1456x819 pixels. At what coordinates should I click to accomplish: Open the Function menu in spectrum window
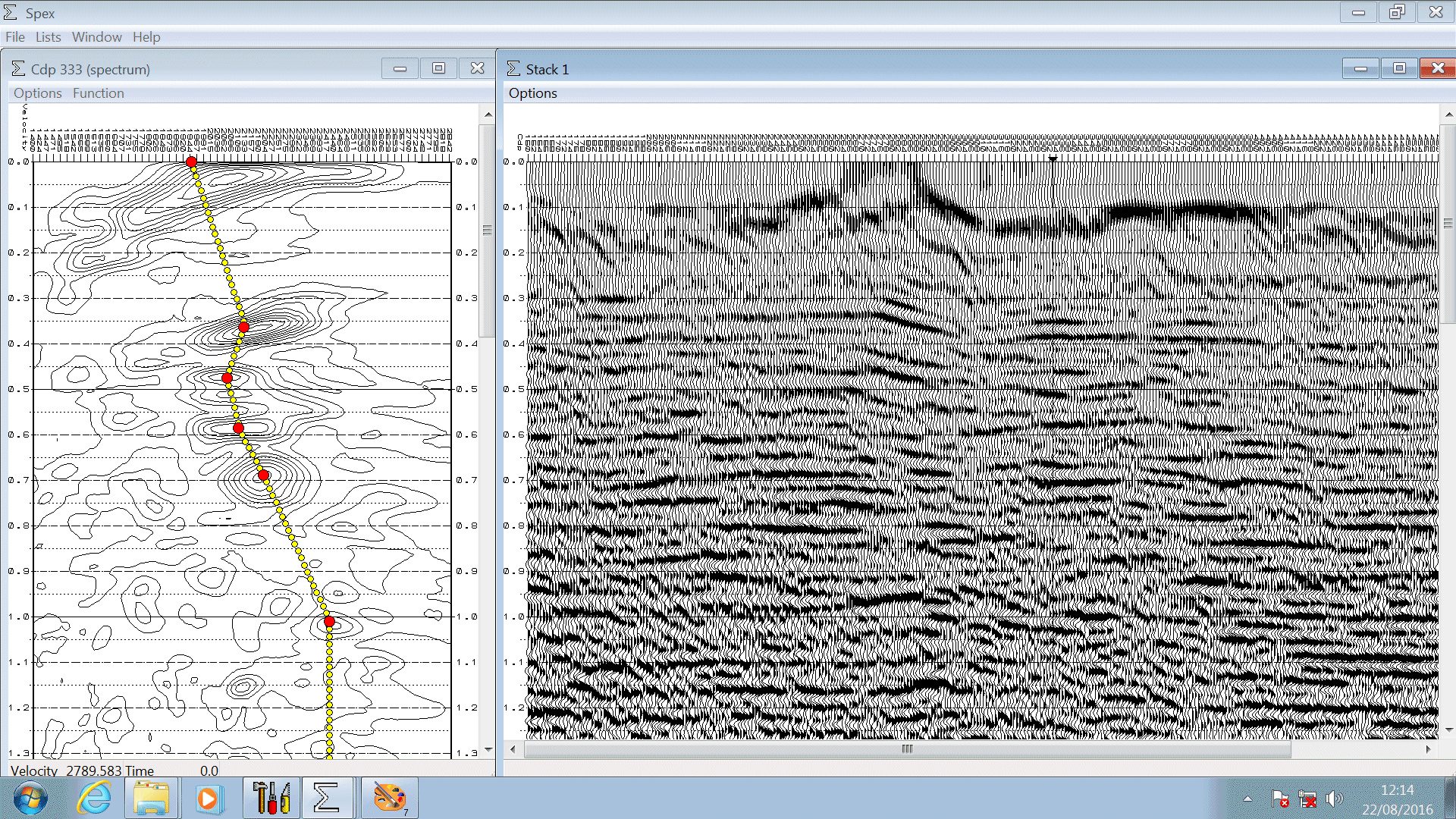tap(98, 93)
